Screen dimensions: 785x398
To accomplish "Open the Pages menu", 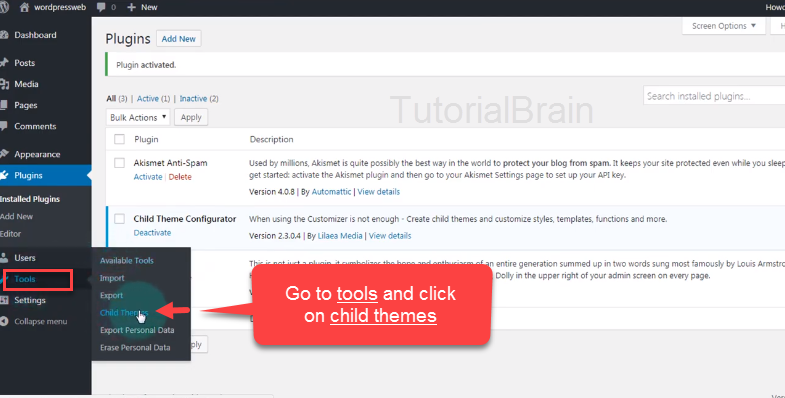I will coord(26,105).
